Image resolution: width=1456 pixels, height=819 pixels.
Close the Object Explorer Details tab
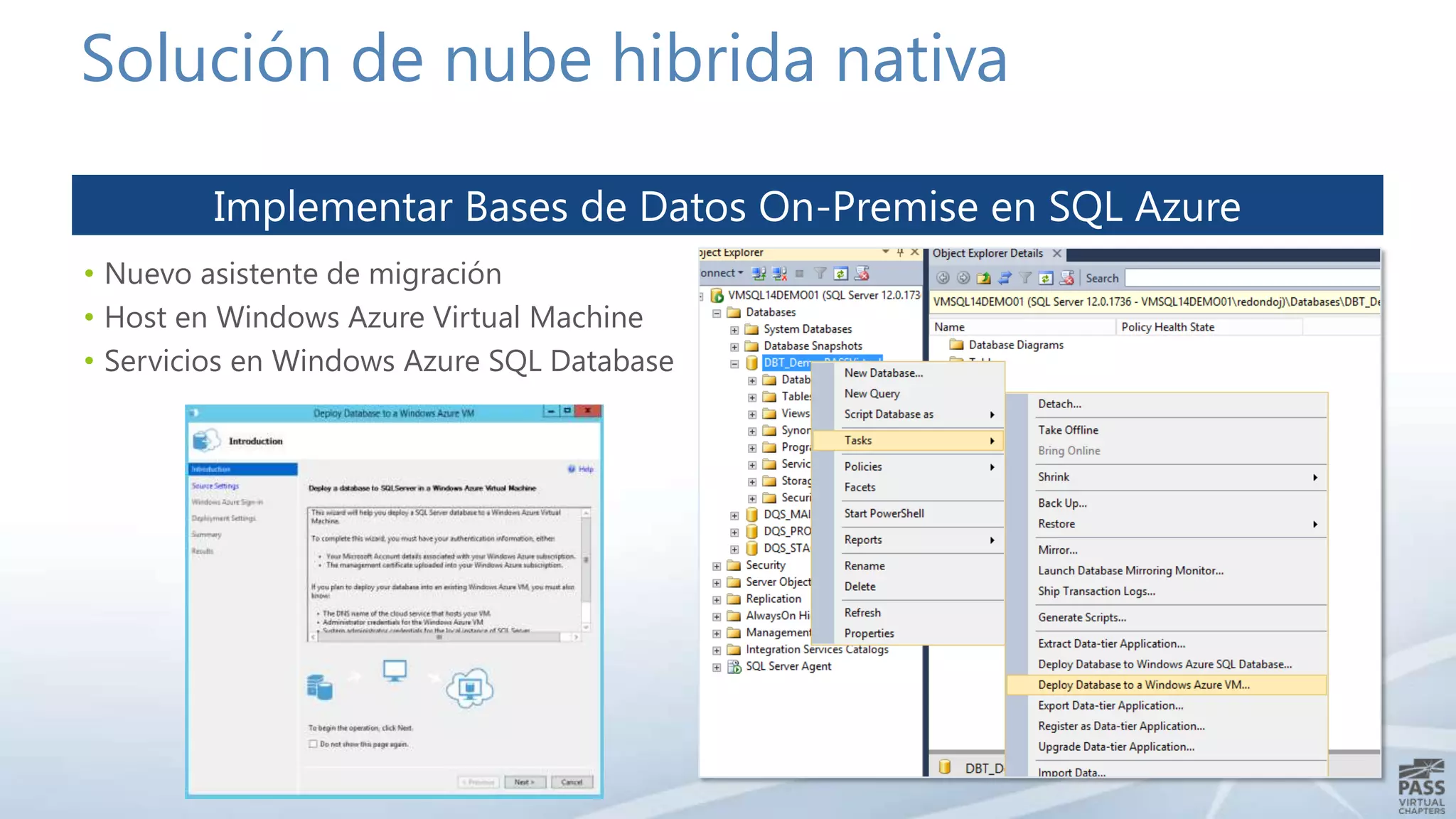tap(1057, 253)
